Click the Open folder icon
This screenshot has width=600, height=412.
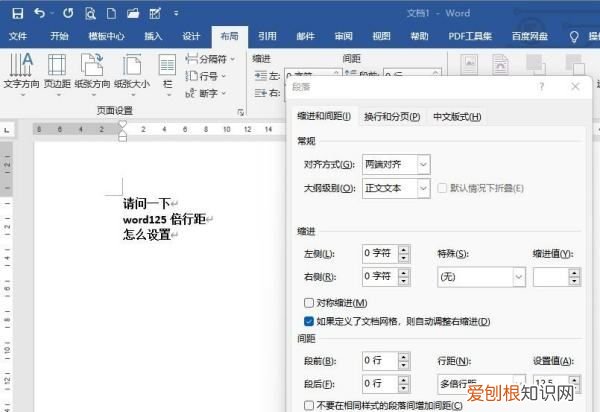click(x=133, y=14)
